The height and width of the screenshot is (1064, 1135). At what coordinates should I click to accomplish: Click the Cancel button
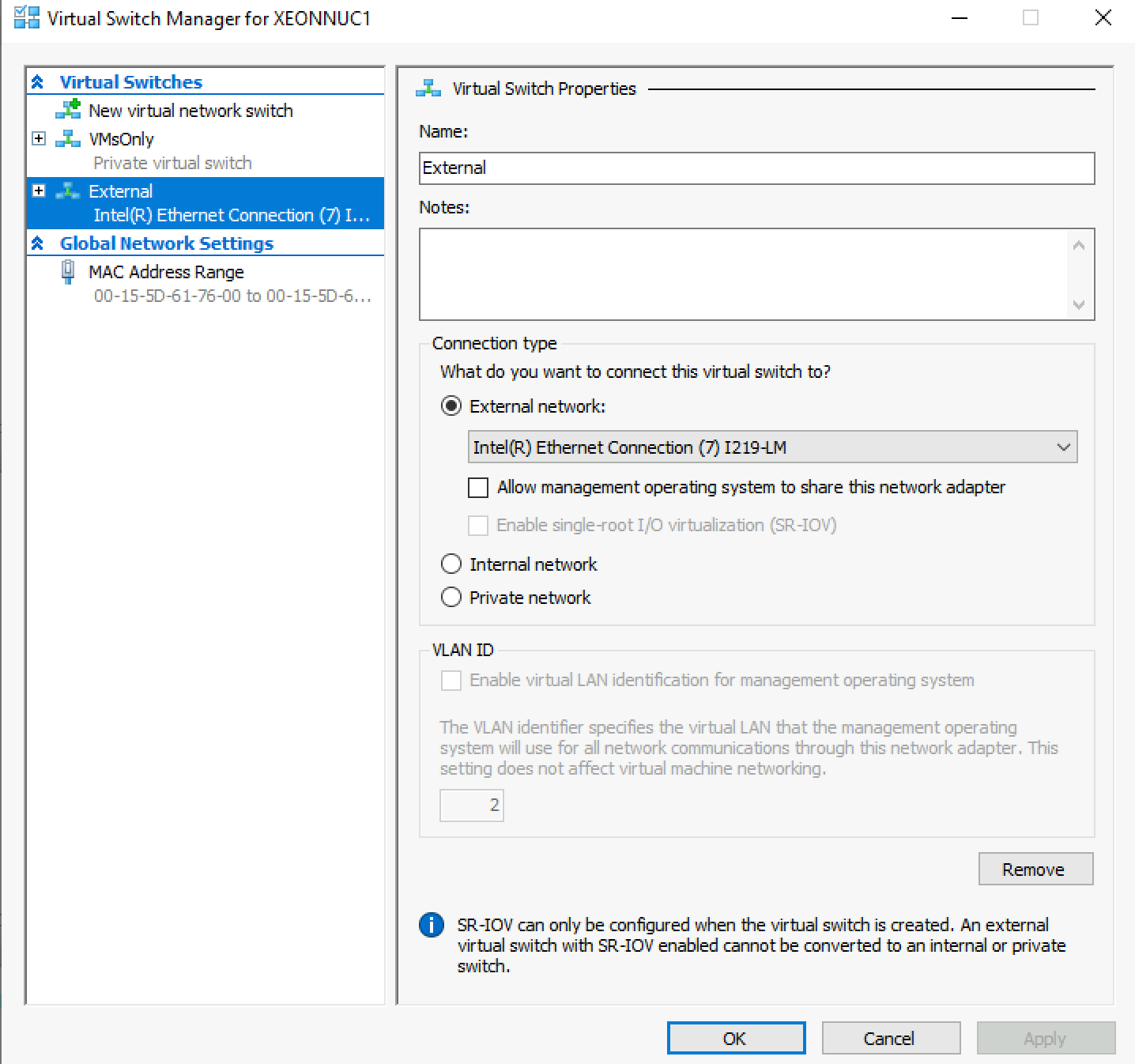click(891, 1038)
